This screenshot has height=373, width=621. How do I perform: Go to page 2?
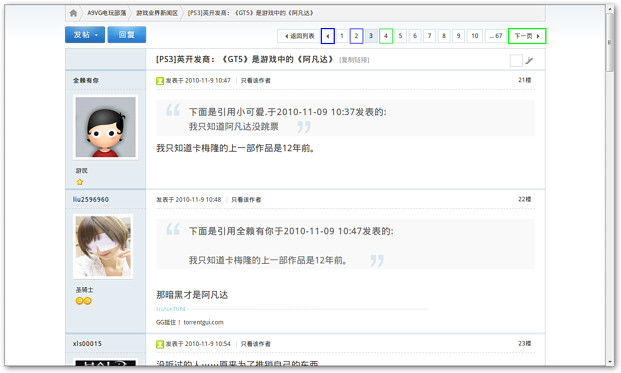tap(356, 36)
